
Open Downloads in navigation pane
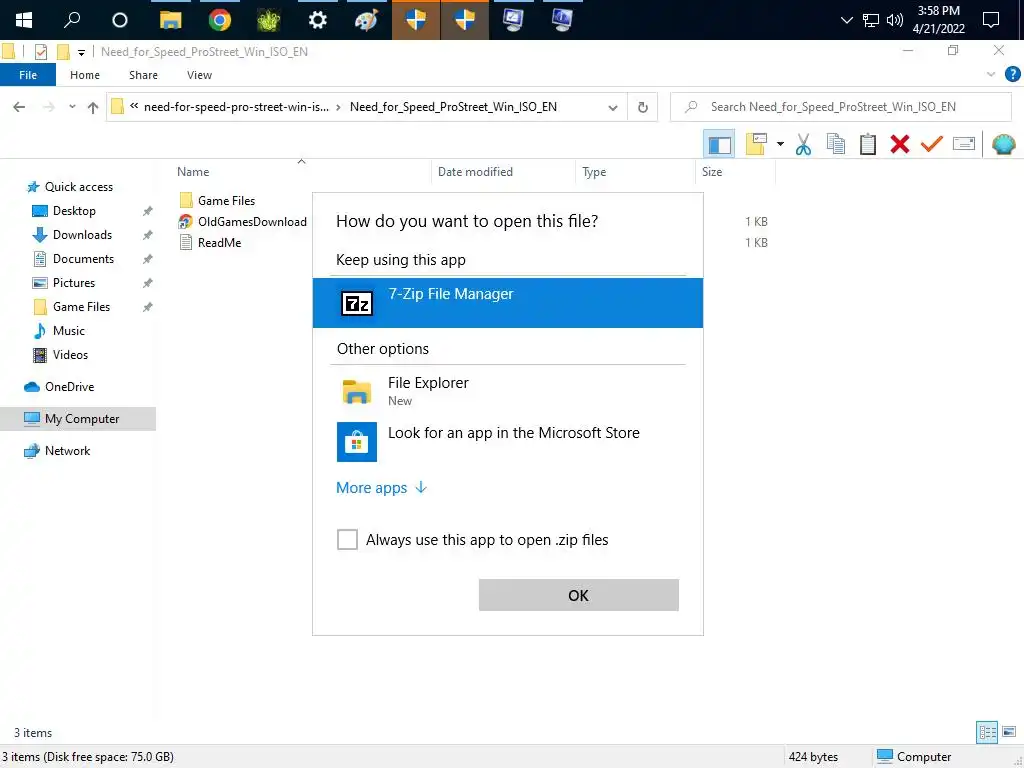(x=82, y=234)
